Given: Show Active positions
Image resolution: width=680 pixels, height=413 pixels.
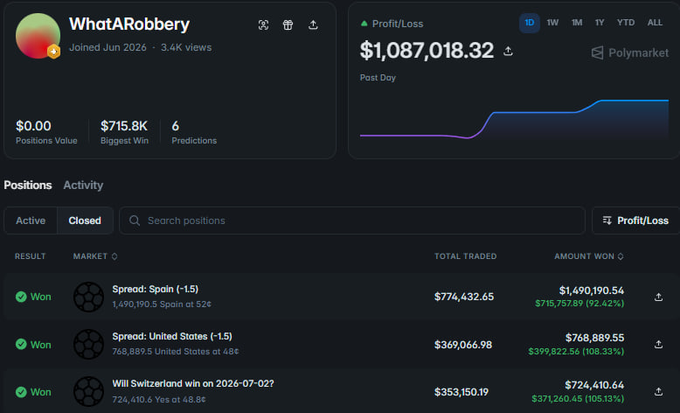Looking at the screenshot, I should pos(31,220).
